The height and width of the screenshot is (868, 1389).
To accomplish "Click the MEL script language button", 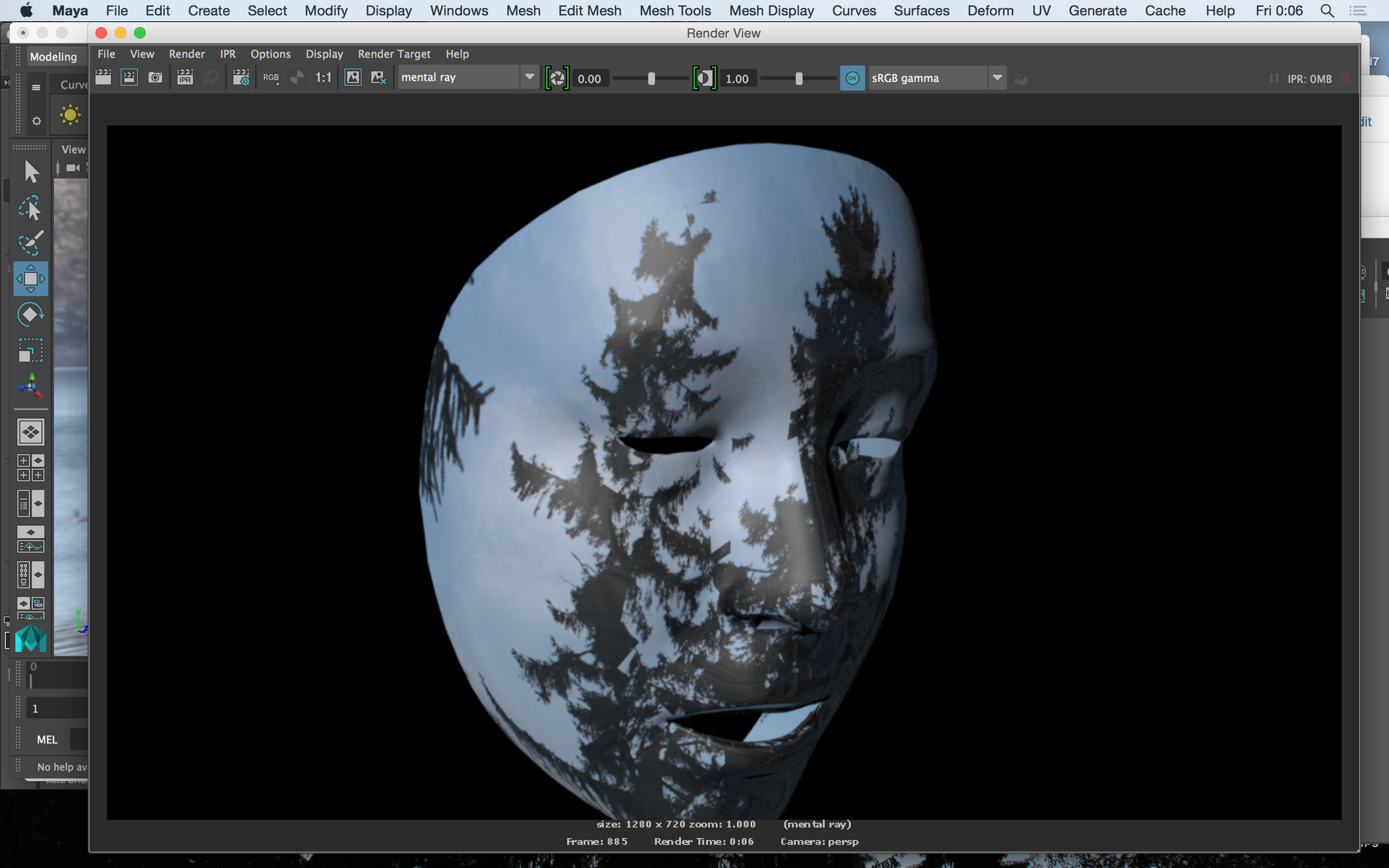I will pyautogui.click(x=47, y=739).
